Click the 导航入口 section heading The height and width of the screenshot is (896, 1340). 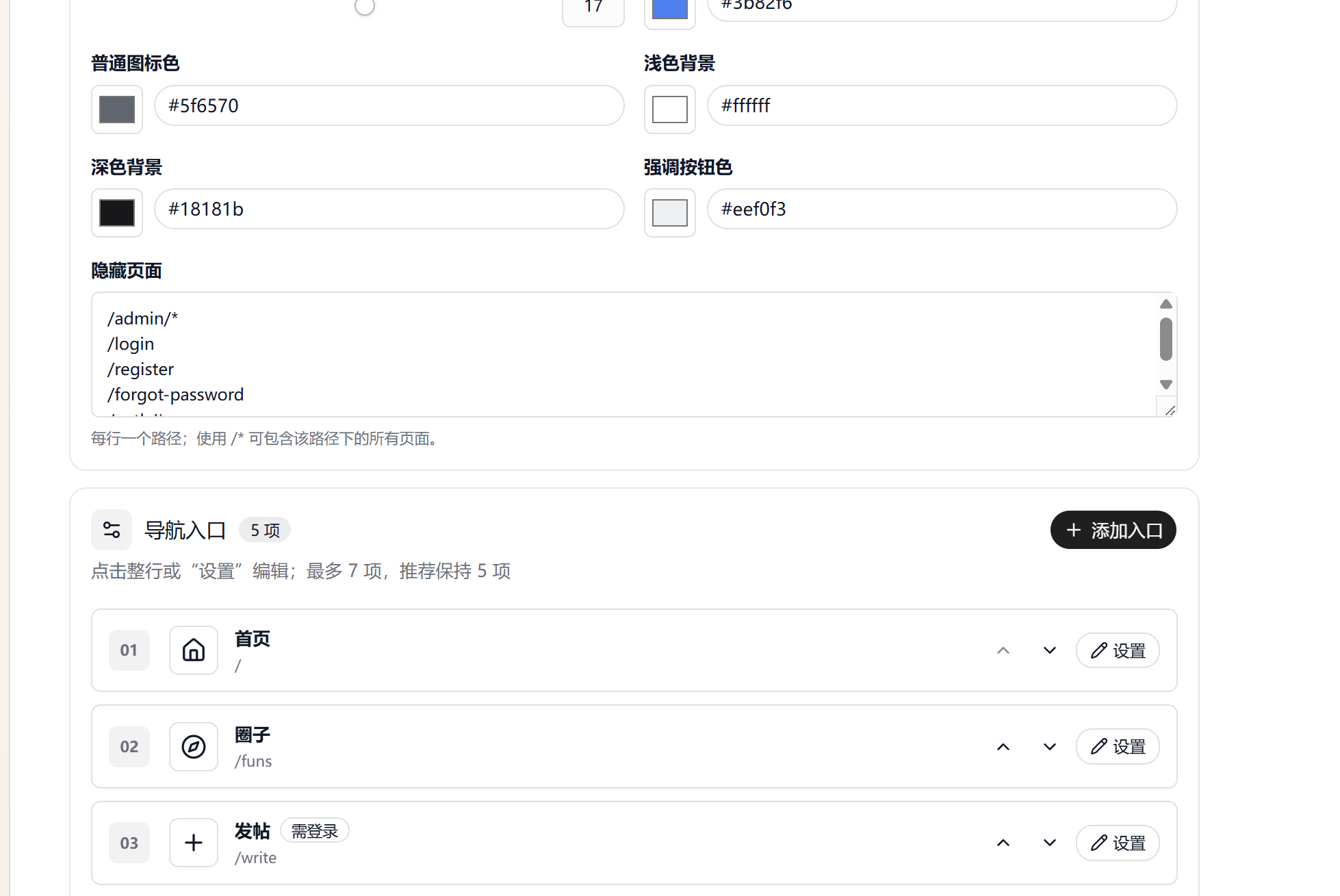(185, 530)
